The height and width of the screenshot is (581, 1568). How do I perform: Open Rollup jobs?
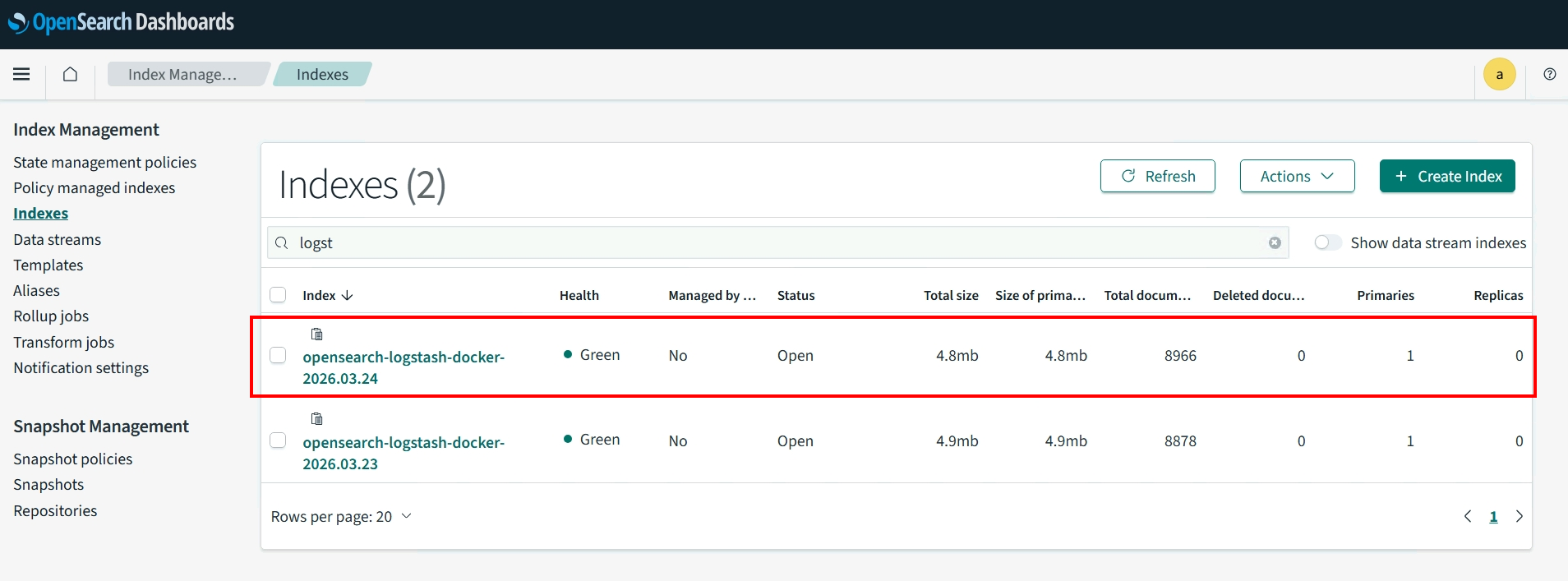[51, 316]
